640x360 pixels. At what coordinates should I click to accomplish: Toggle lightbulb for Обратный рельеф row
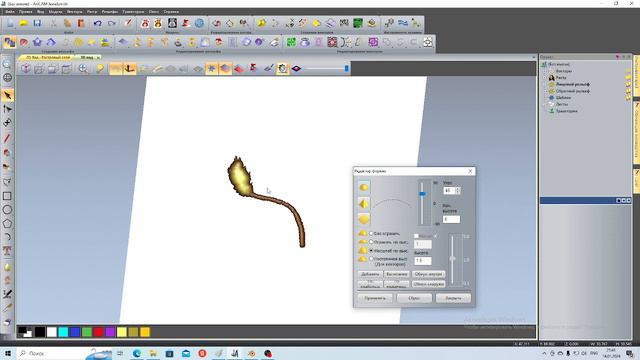click(x=628, y=91)
